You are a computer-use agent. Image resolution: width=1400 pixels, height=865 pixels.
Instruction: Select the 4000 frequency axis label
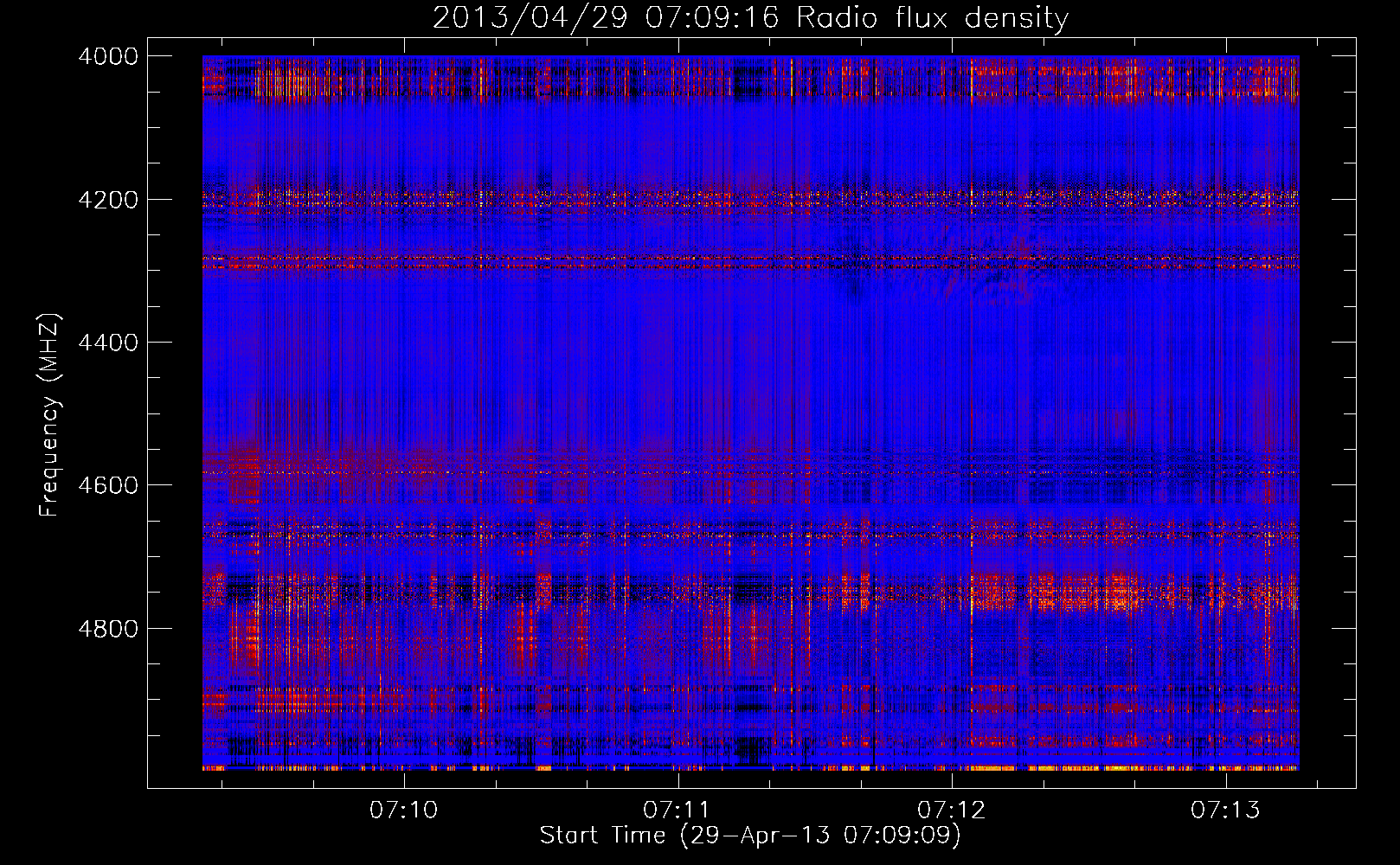coord(108,56)
